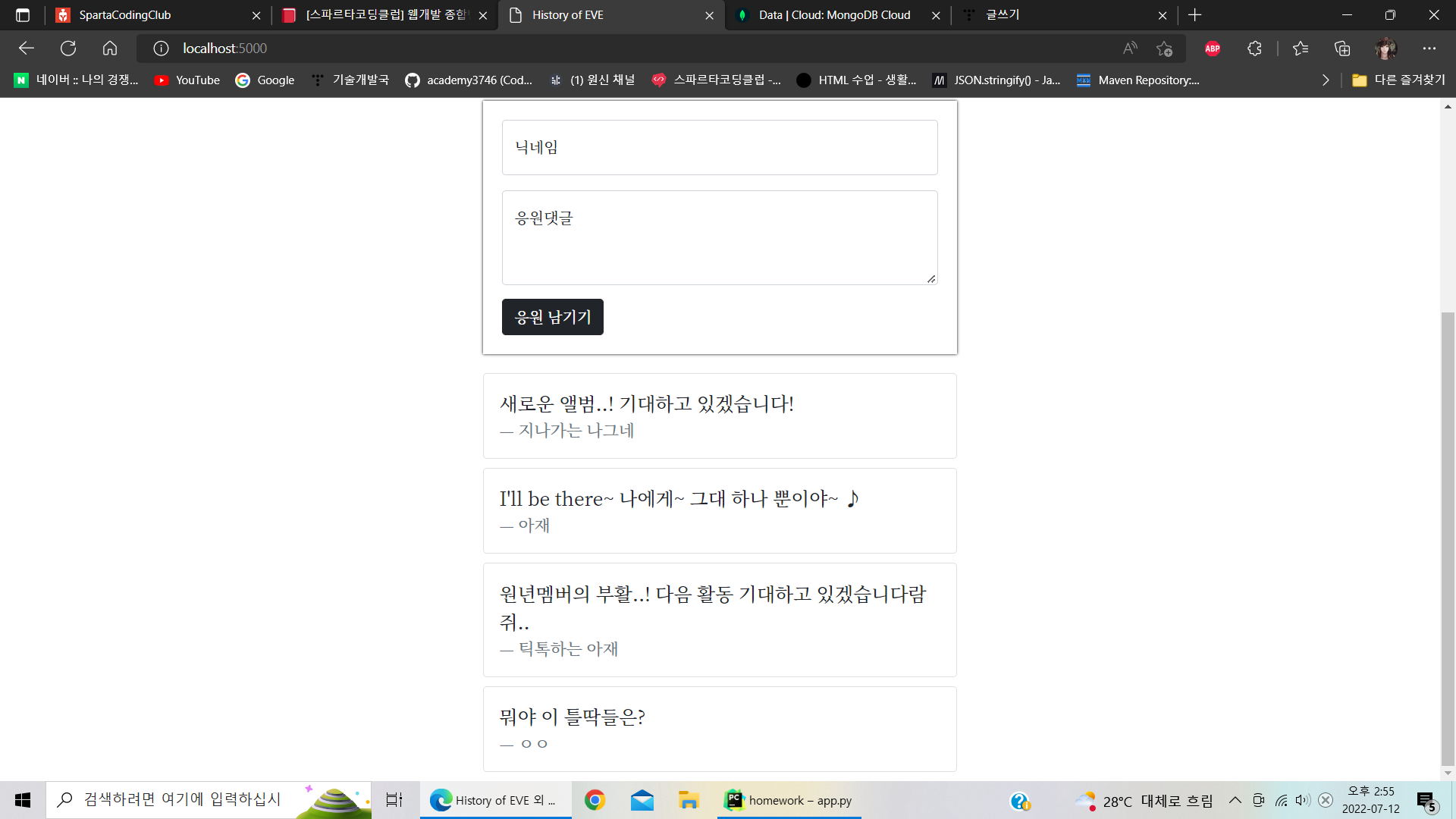1456x819 pixels.
Task: Click the Read aloud icon in address bar
Action: (x=1130, y=49)
